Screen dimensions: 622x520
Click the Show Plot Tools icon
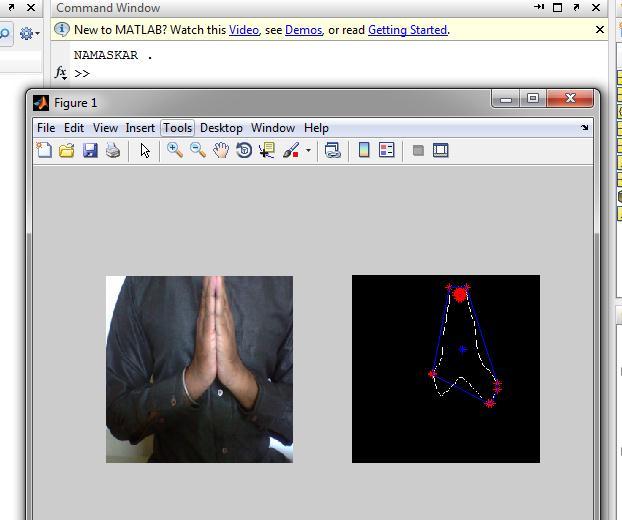click(440, 150)
